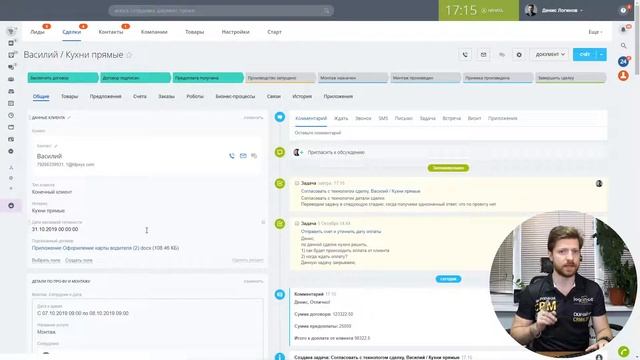Open deal settings gear icon
This screenshot has height=360, width=640.
coord(519,55)
